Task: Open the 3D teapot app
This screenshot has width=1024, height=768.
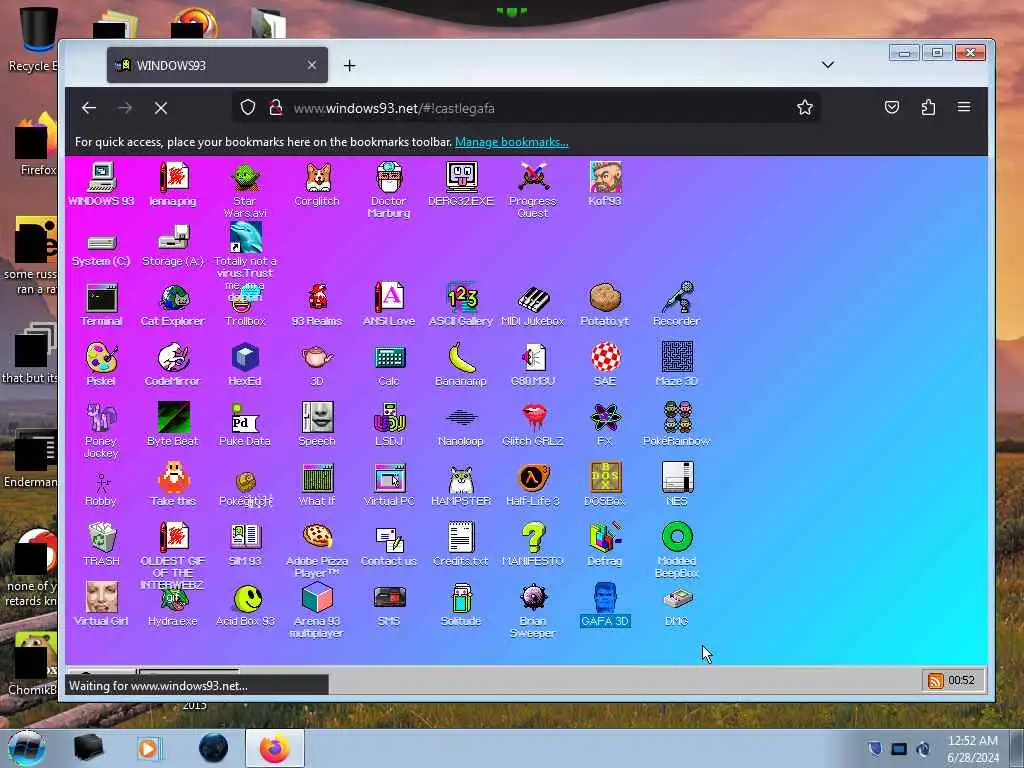Action: 317,364
